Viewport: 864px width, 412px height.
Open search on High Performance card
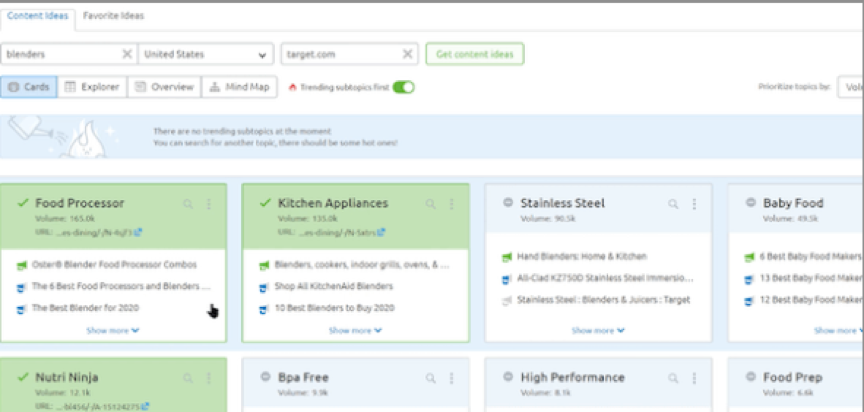(673, 378)
